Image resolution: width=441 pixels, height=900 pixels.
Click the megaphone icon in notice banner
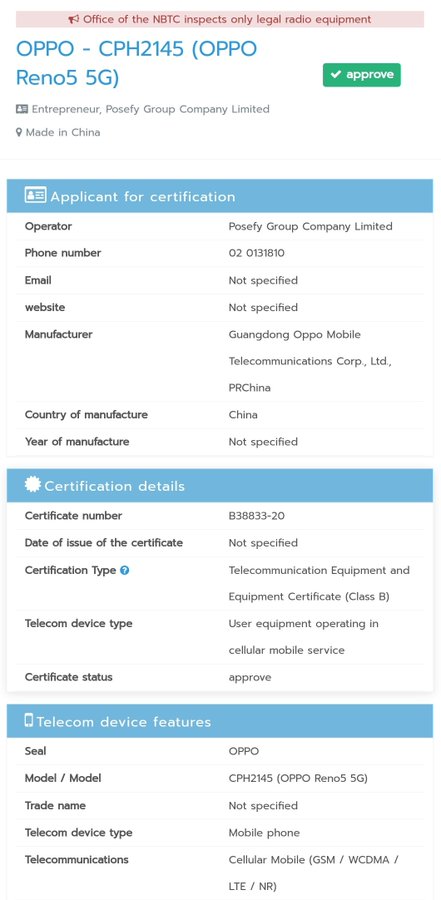(74, 20)
